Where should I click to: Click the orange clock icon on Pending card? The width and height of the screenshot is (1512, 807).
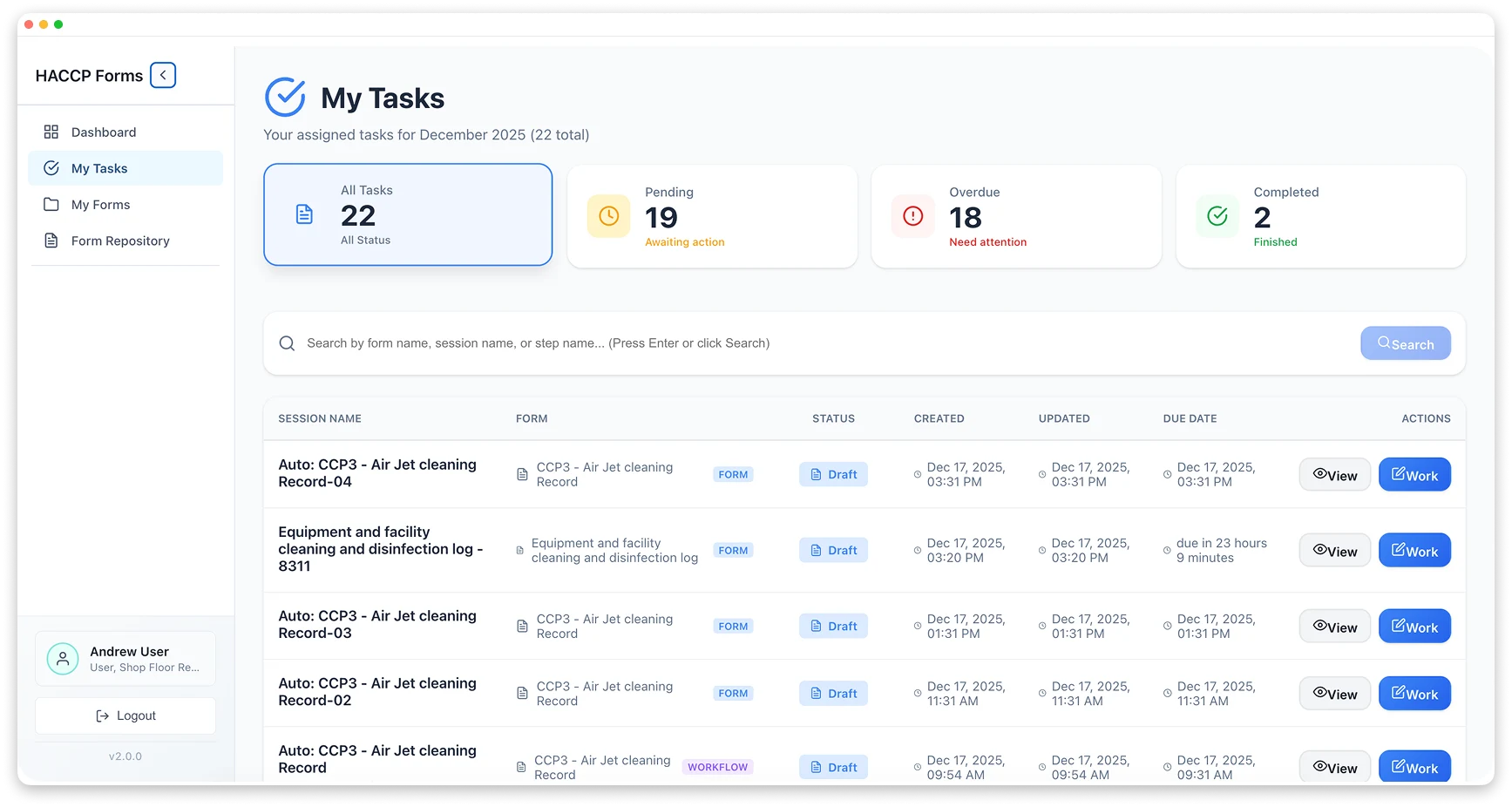[x=607, y=216]
